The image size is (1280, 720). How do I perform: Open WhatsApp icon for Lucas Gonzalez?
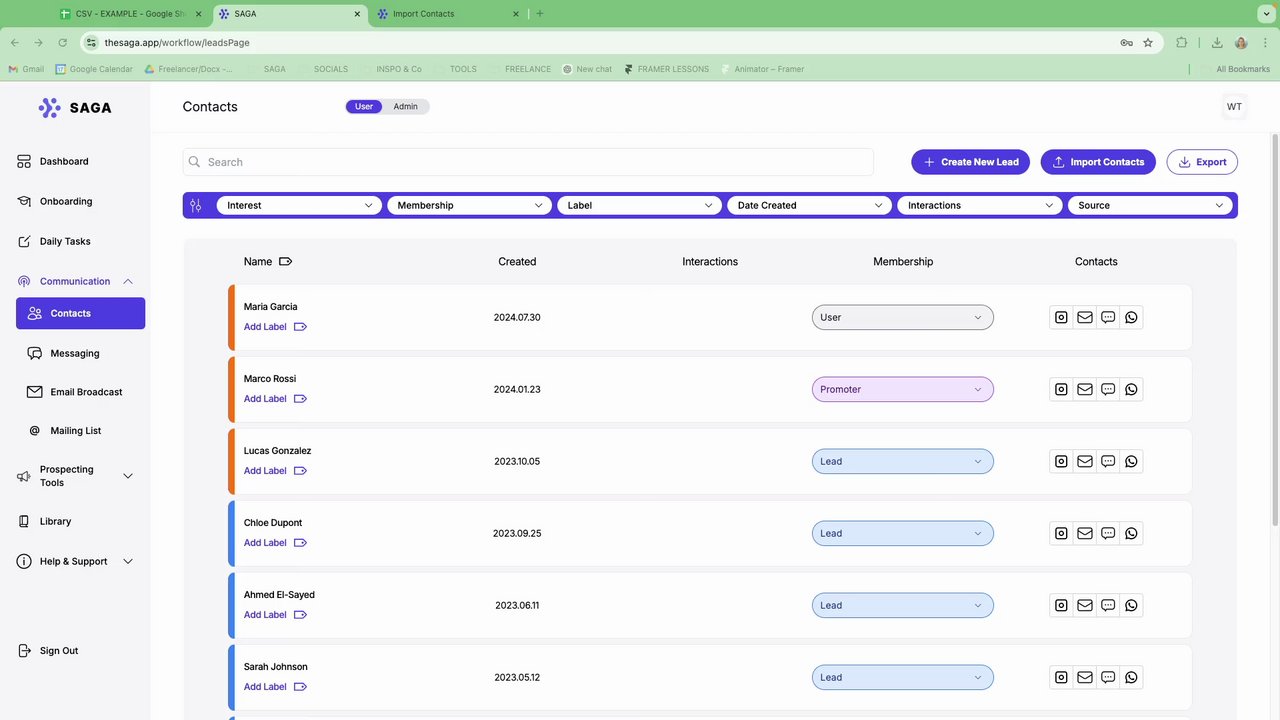tap(1131, 461)
